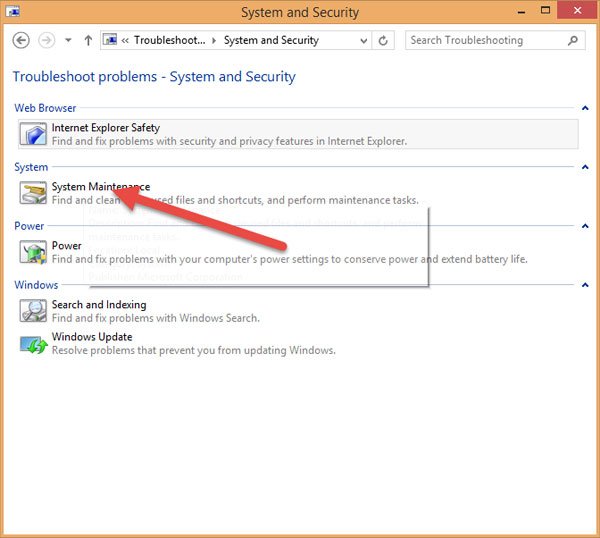The width and height of the screenshot is (600, 538).
Task: Click the Power section header label
Action: click(x=29, y=226)
